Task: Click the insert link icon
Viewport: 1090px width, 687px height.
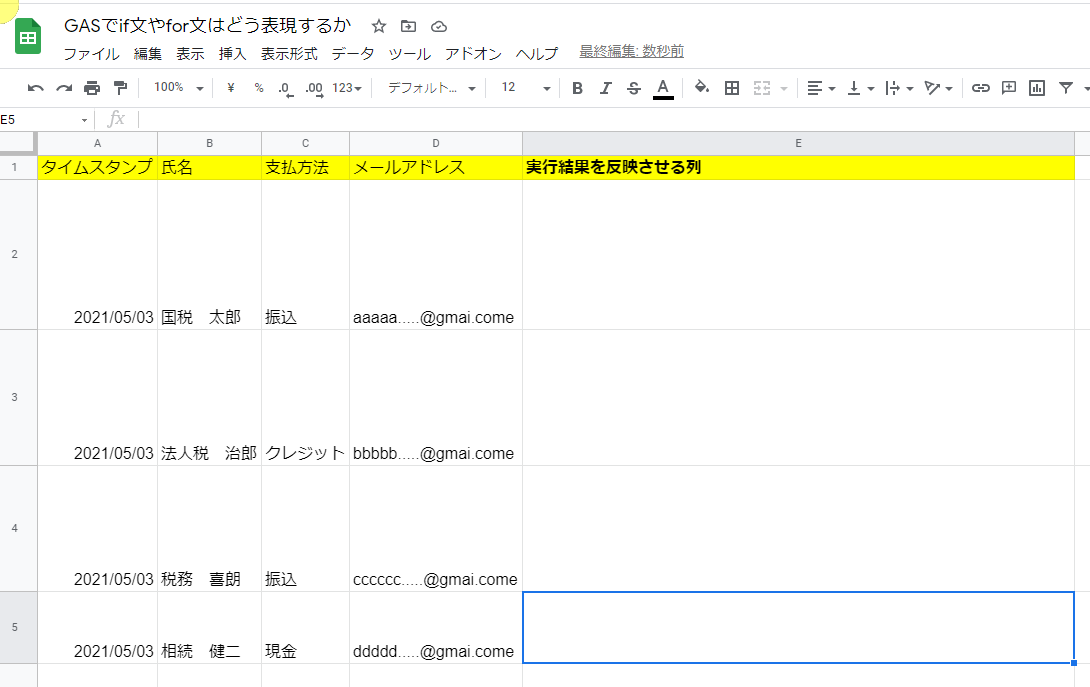Action: click(x=981, y=88)
